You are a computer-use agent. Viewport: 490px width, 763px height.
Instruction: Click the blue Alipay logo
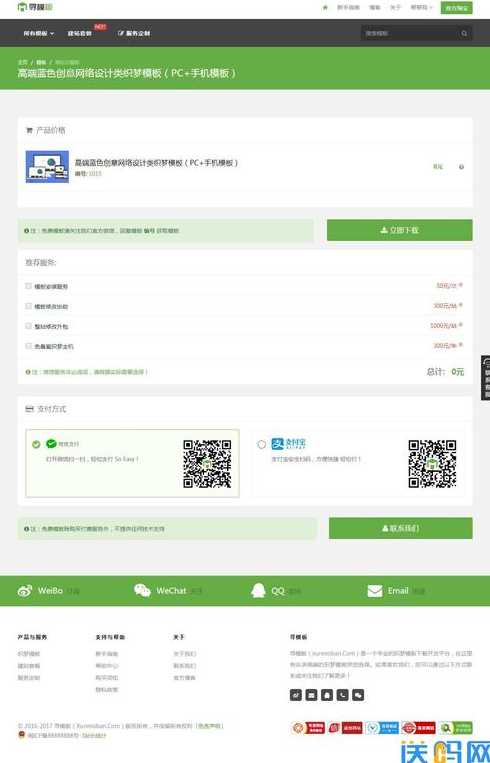click(289, 444)
